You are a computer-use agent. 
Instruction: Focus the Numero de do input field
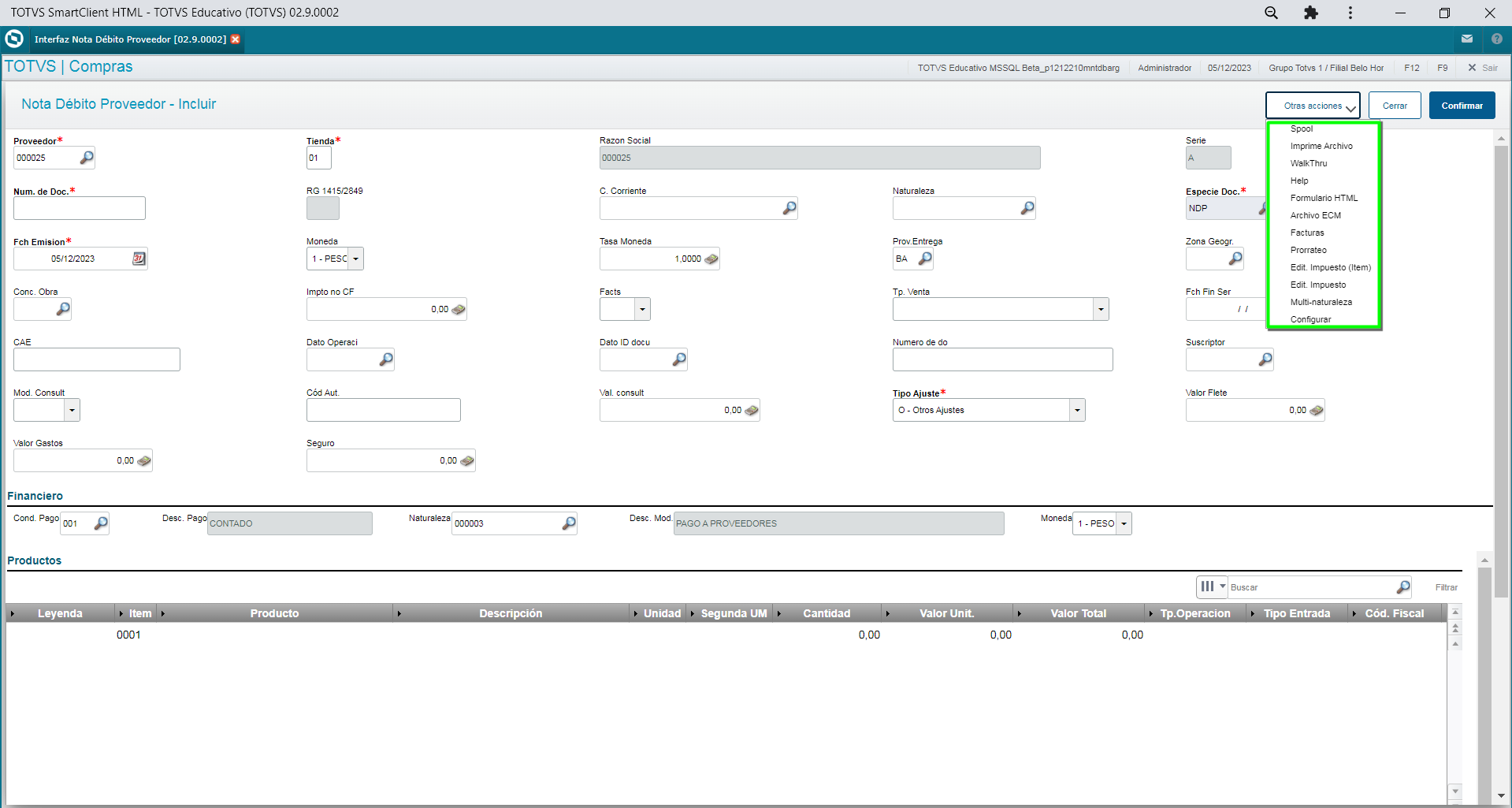1002,359
